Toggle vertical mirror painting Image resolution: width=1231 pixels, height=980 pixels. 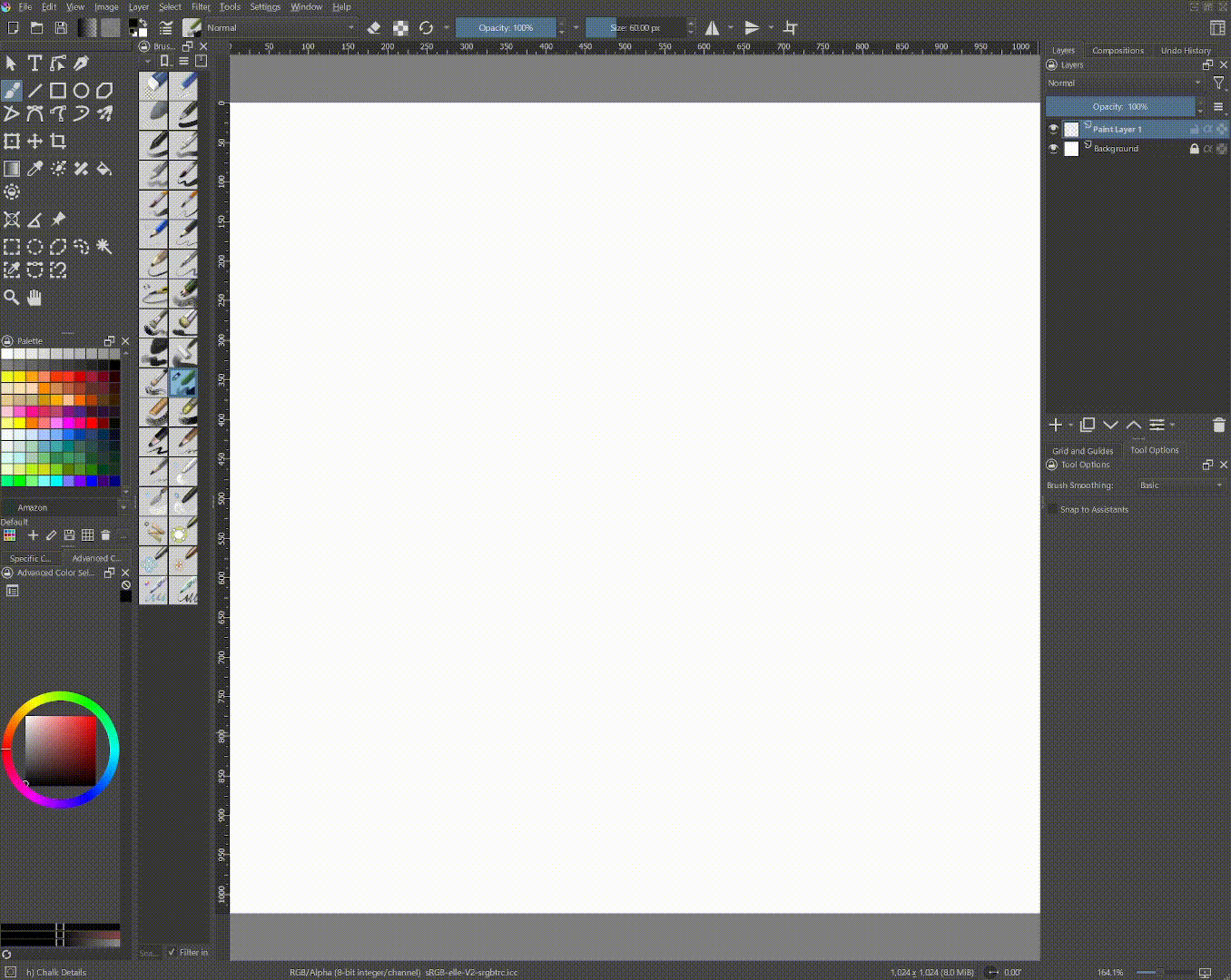pos(753,28)
